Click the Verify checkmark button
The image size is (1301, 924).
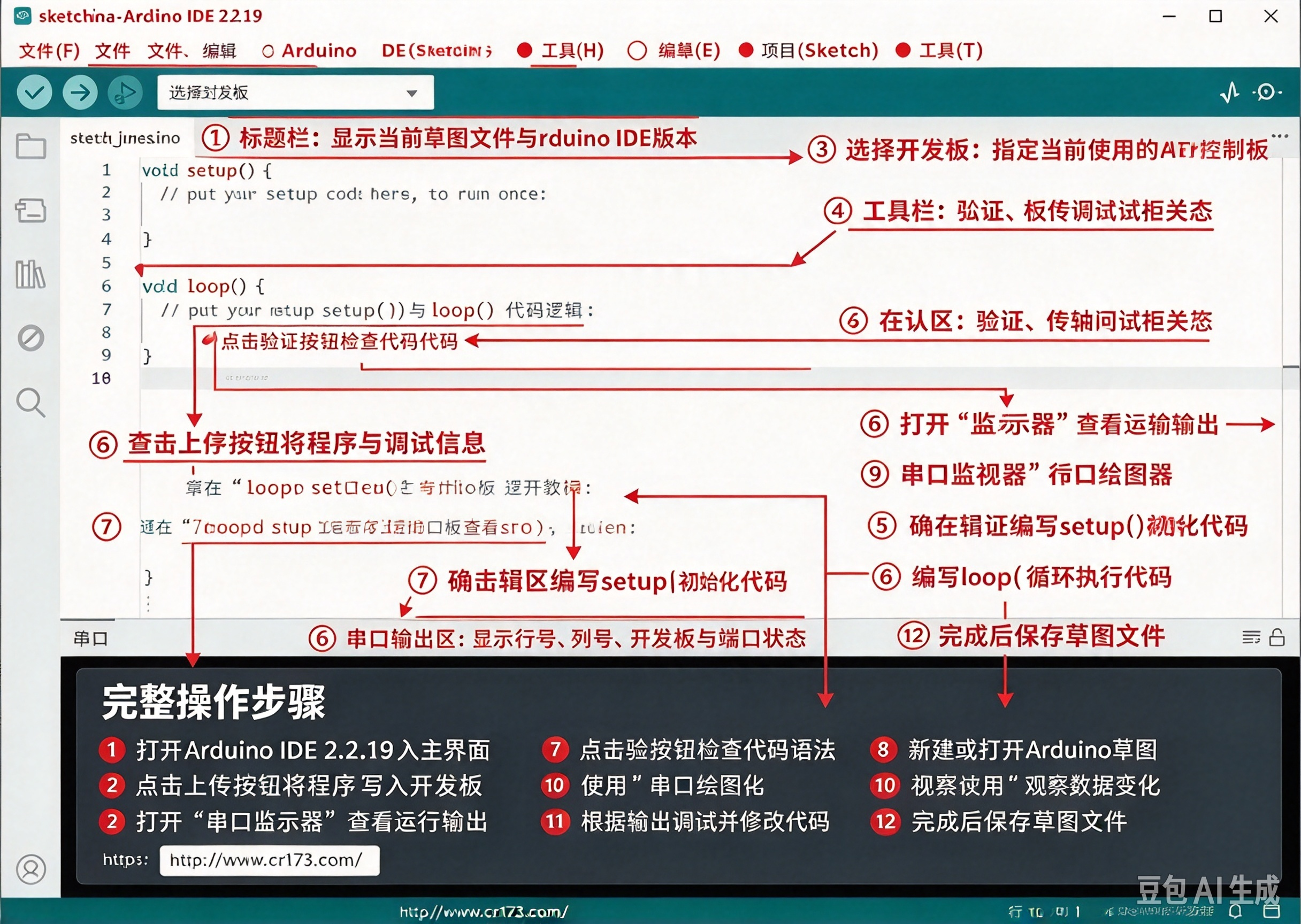click(x=34, y=92)
